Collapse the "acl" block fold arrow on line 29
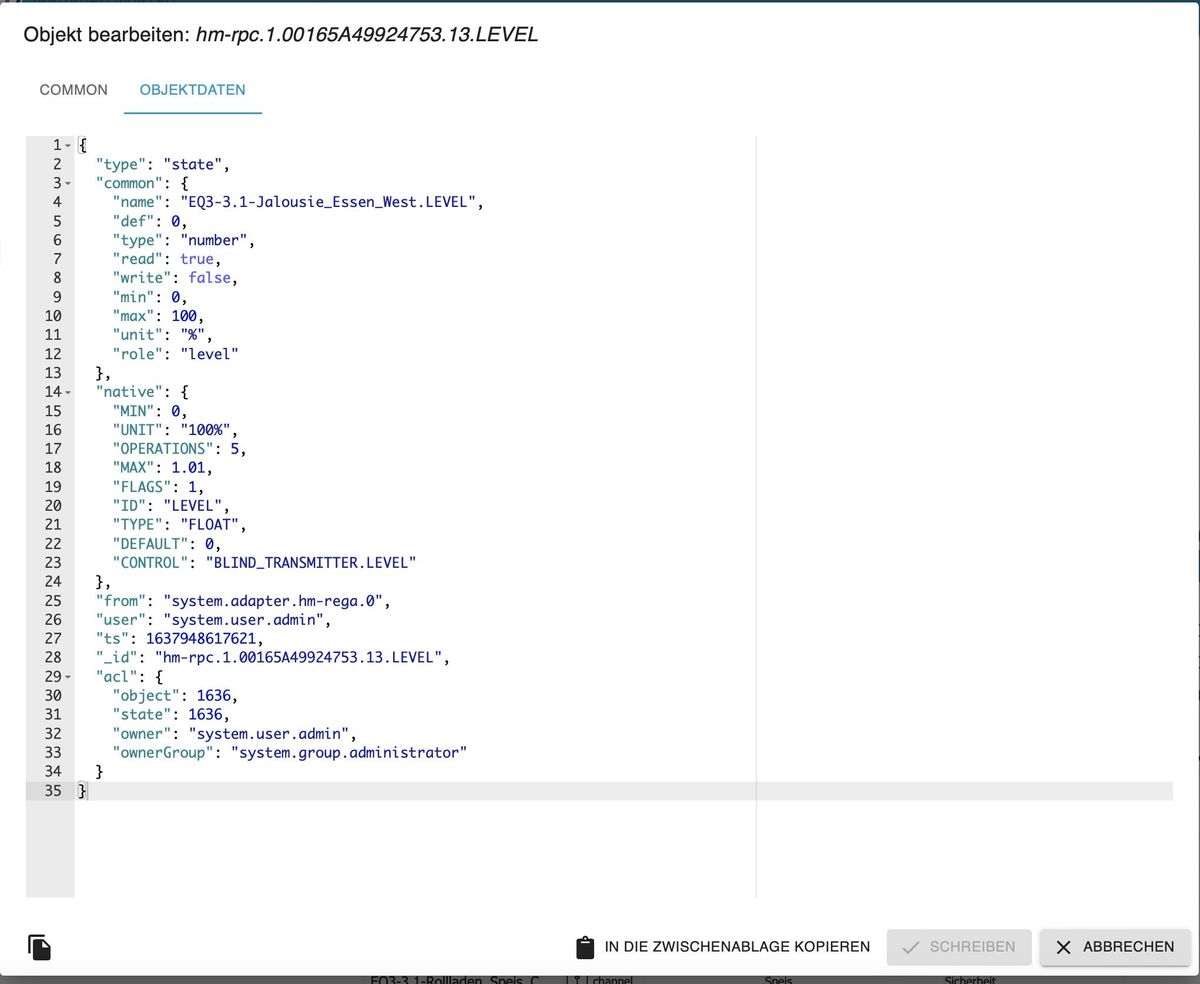 [68, 677]
